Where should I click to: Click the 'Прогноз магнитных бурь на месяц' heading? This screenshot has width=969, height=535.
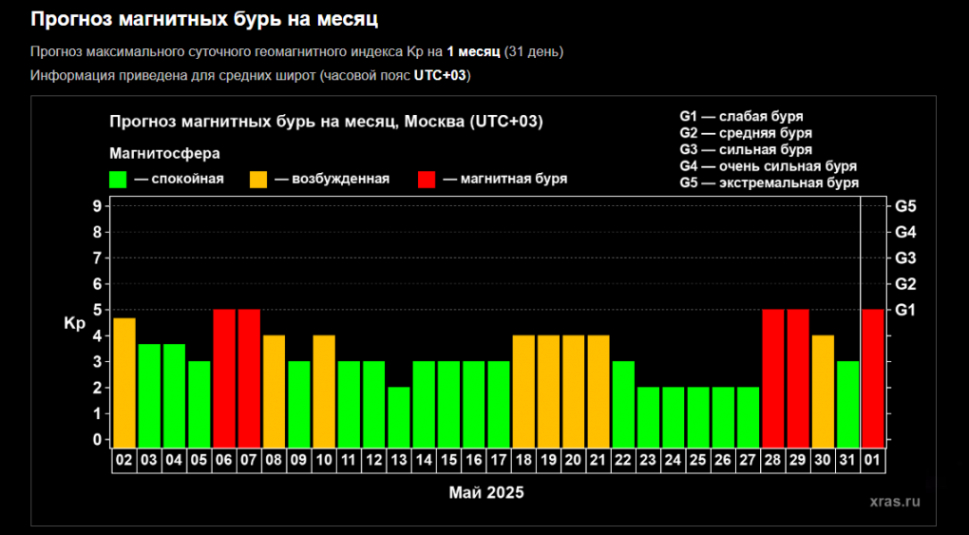click(x=204, y=19)
